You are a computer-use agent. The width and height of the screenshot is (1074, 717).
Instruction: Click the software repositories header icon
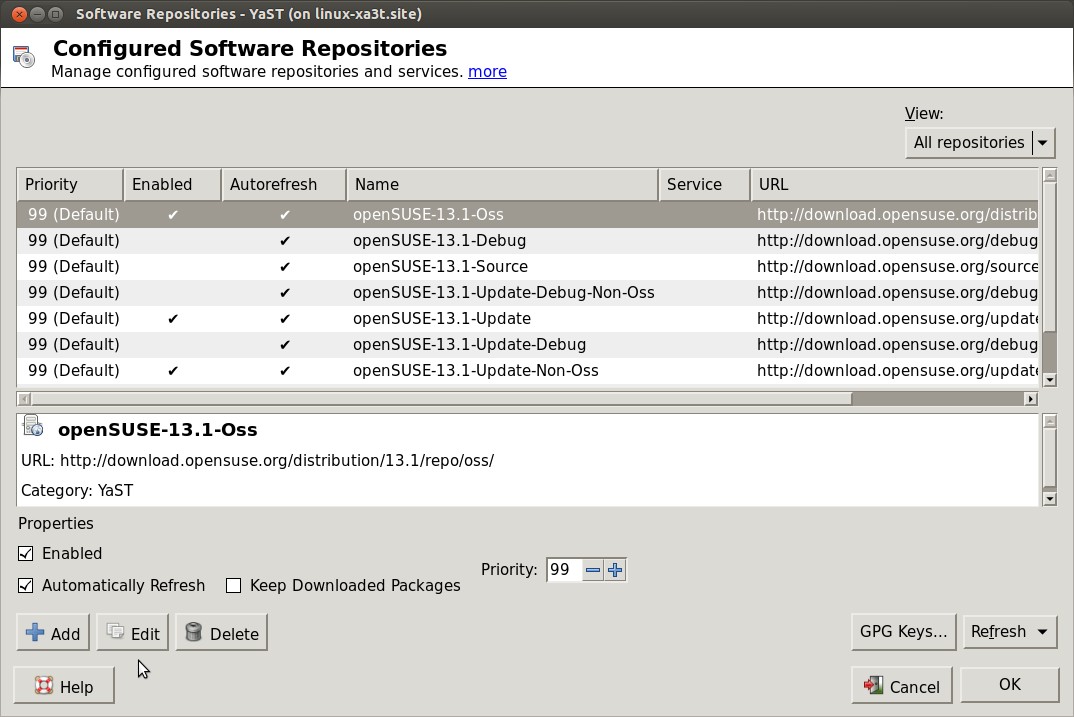(x=24, y=57)
